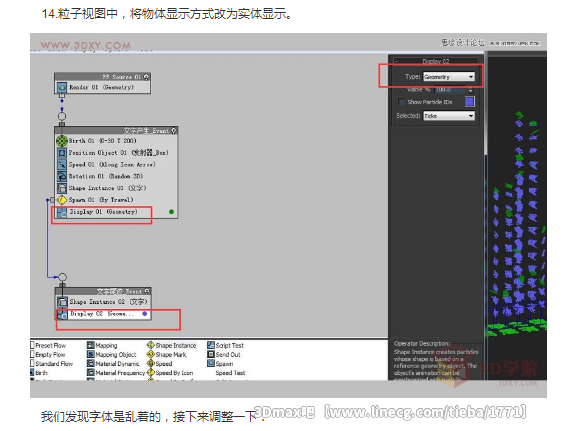
Task: Click the circular input connector above second event
Action: (x=62, y=277)
